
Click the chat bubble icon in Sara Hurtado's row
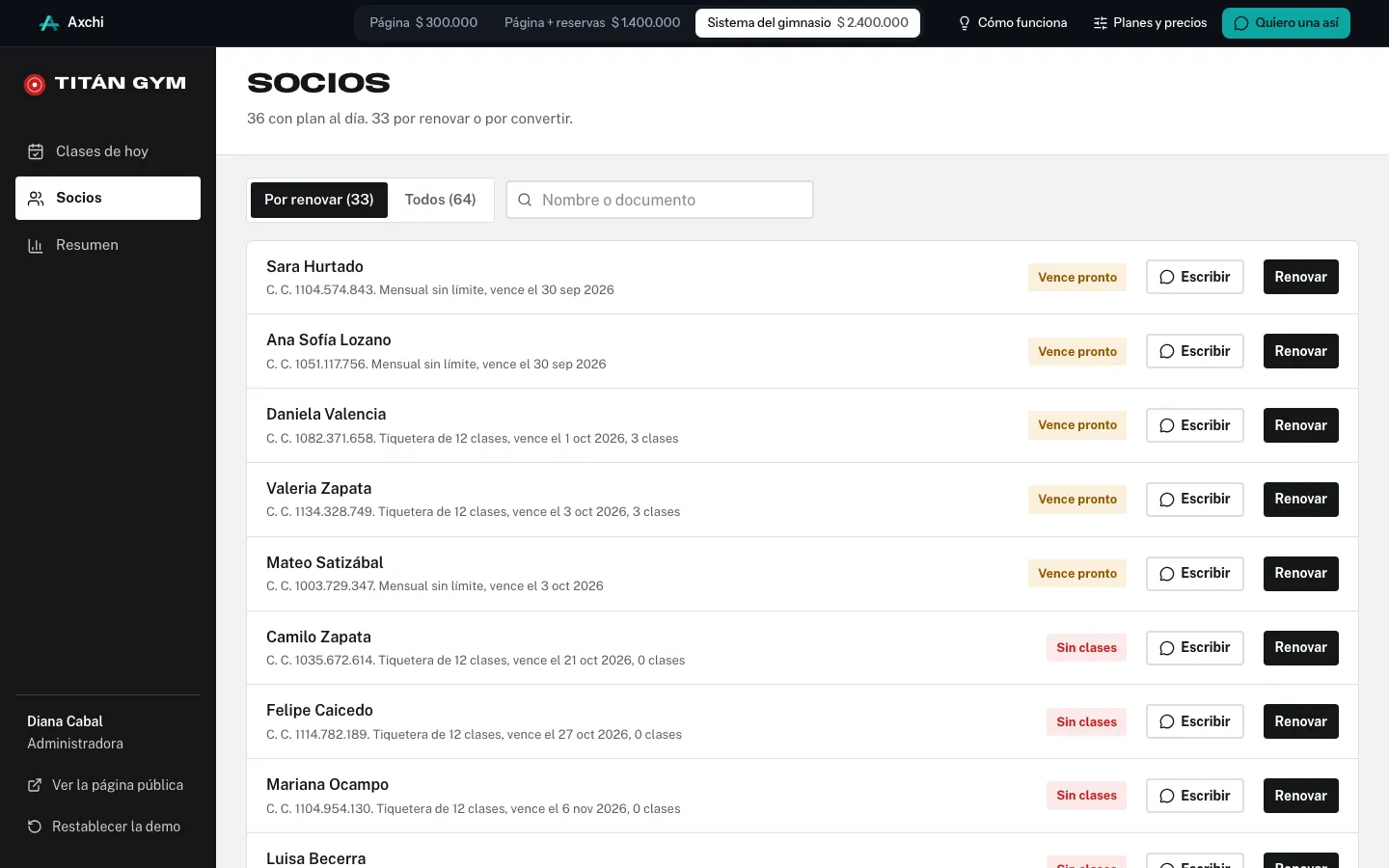(x=1167, y=278)
